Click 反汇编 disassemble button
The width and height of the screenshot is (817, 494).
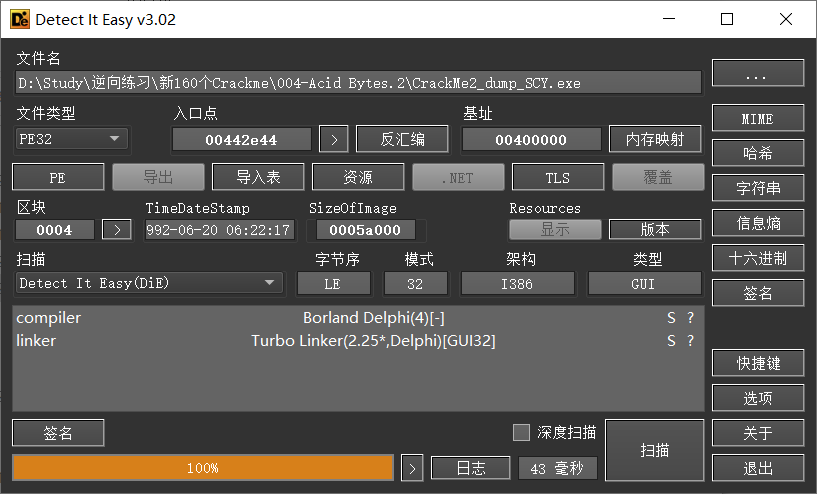pos(402,139)
